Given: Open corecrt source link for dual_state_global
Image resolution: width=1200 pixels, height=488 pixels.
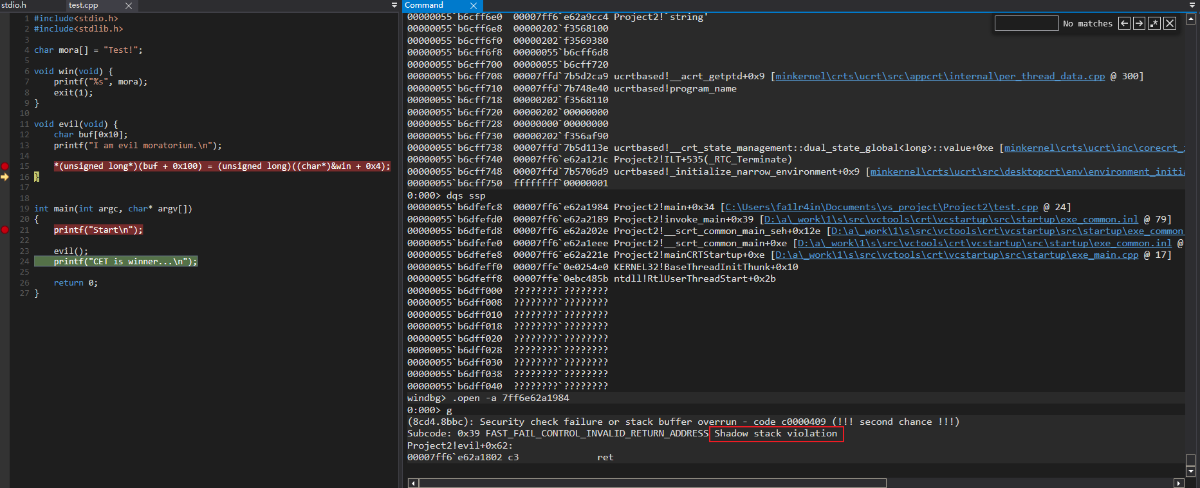Looking at the screenshot, I should 1096,149.
